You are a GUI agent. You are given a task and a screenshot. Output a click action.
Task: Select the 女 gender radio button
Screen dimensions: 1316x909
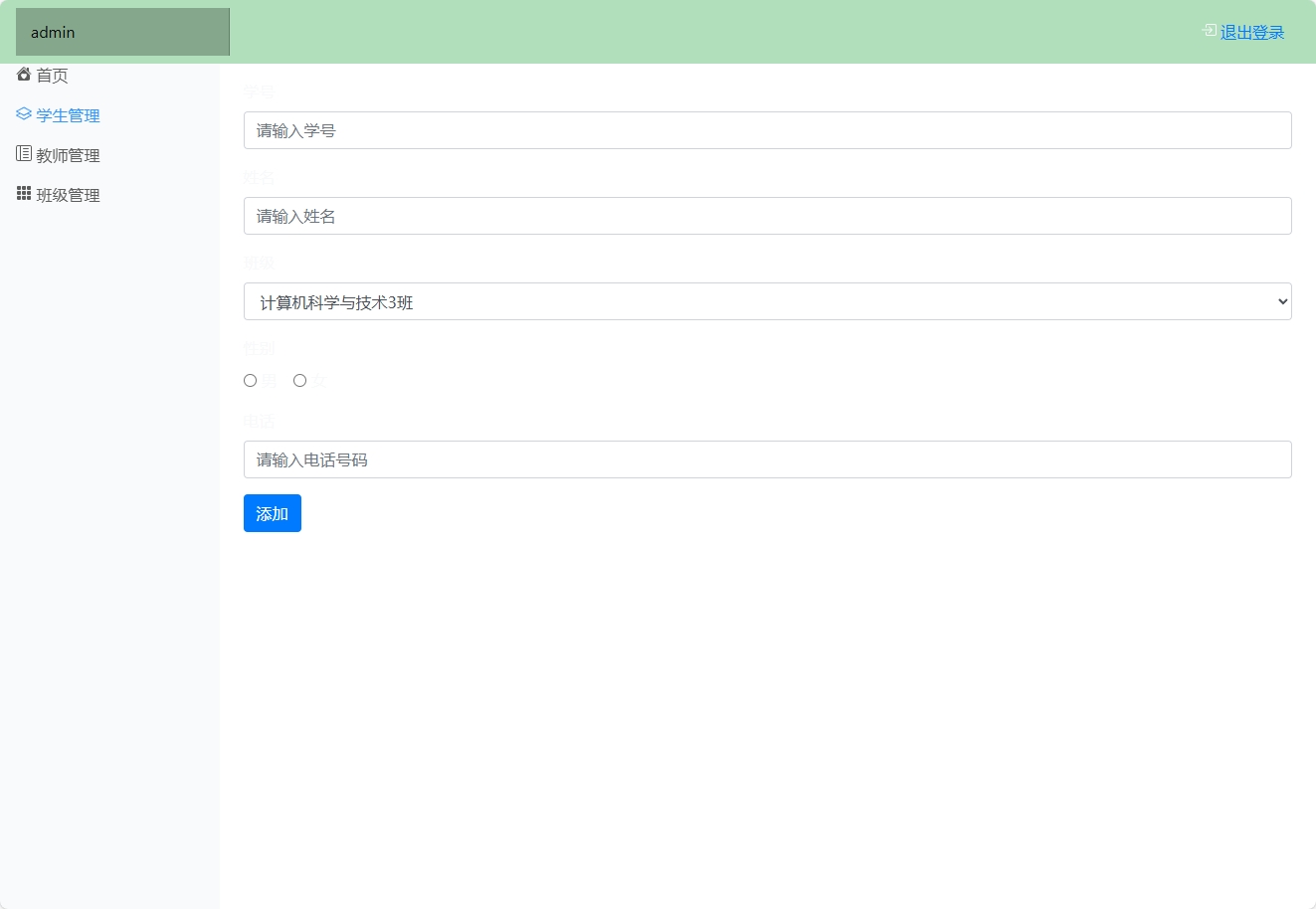pyautogui.click(x=299, y=380)
